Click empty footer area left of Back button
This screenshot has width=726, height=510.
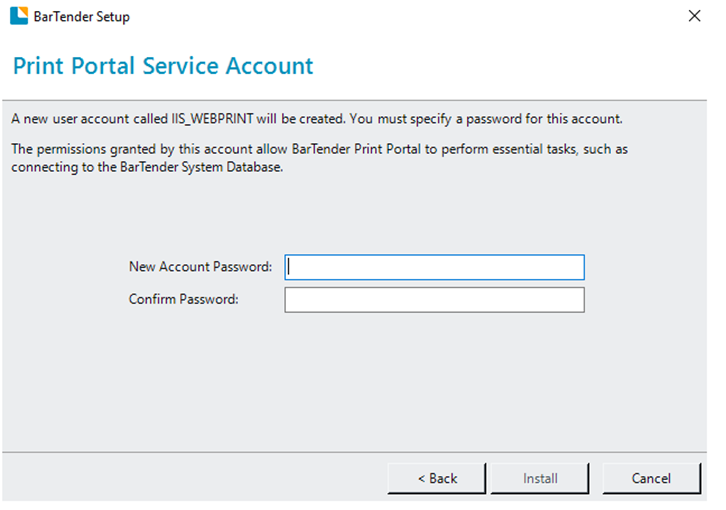click(190, 479)
